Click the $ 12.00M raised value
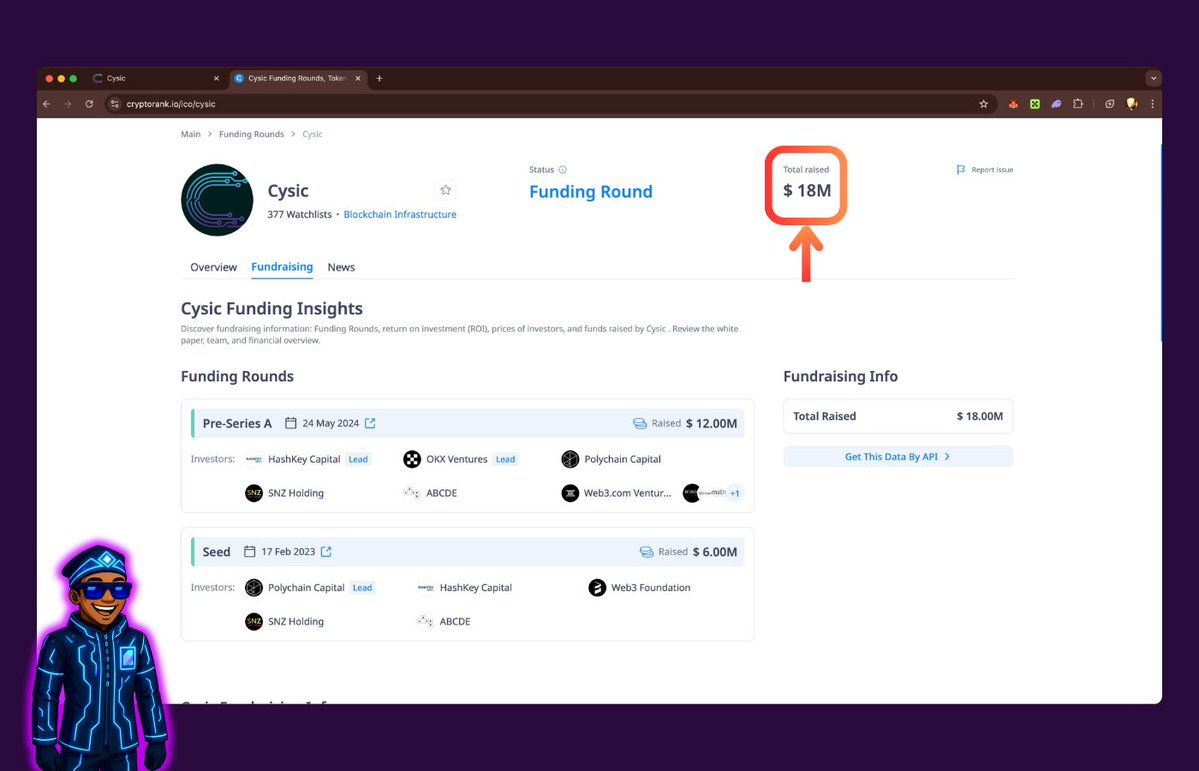This screenshot has height=771, width=1199. click(711, 423)
